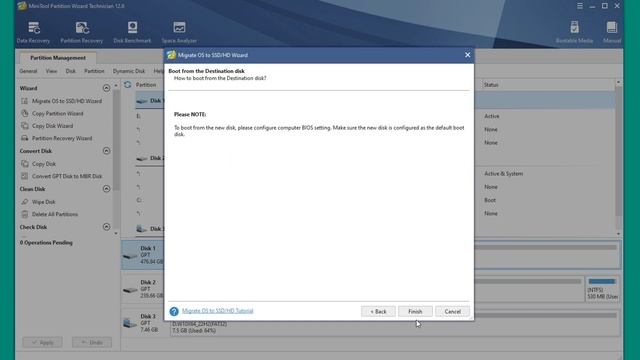This screenshot has width=640, height=360.
Task: Collapse the Wizard section
Action: coord(107,88)
